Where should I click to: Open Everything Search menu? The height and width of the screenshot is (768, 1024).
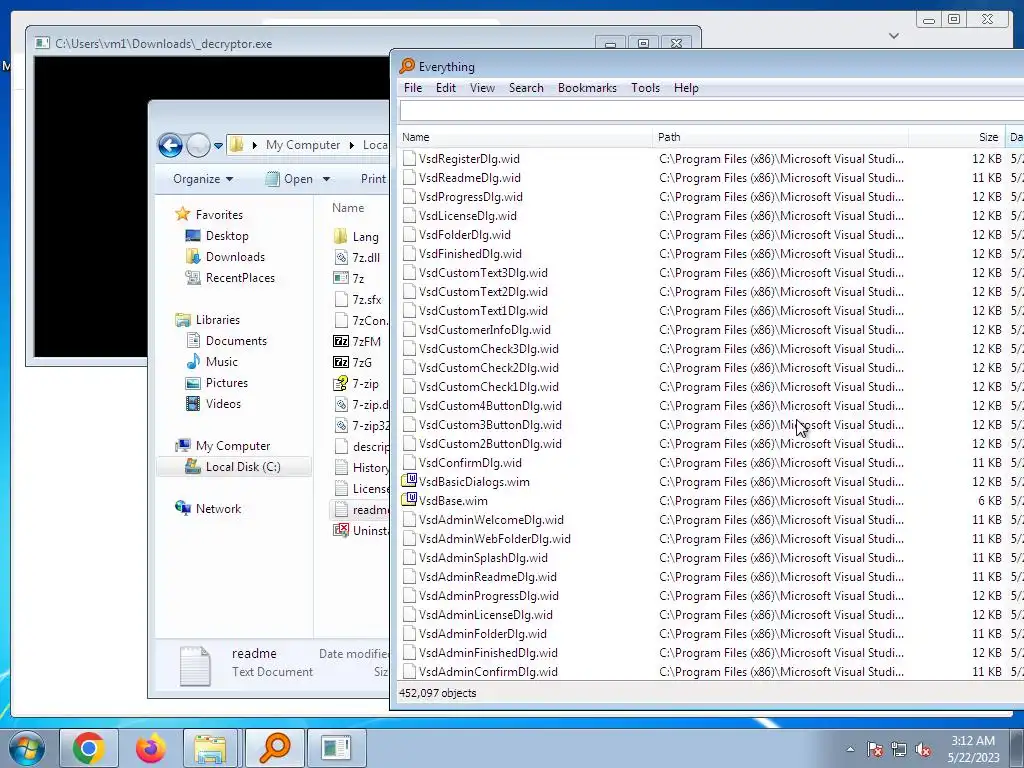(x=526, y=88)
